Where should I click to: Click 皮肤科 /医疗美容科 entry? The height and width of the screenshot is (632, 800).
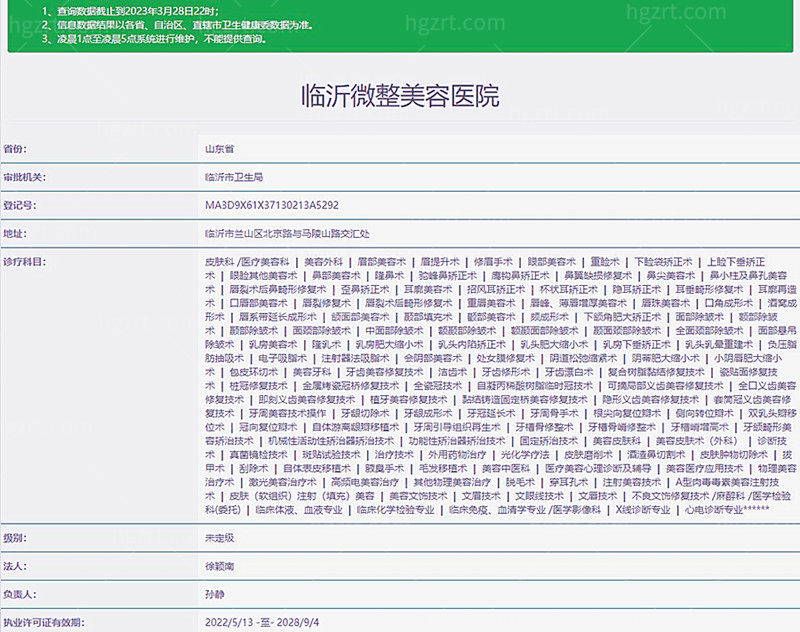point(247,262)
